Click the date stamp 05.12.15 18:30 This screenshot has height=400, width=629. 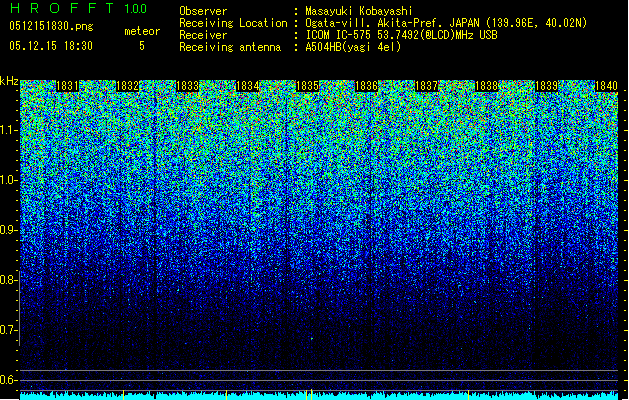(x=51, y=46)
